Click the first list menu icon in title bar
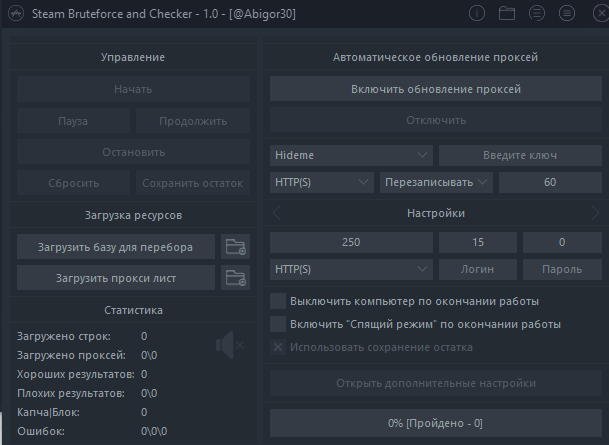The image size is (609, 445). coord(536,14)
